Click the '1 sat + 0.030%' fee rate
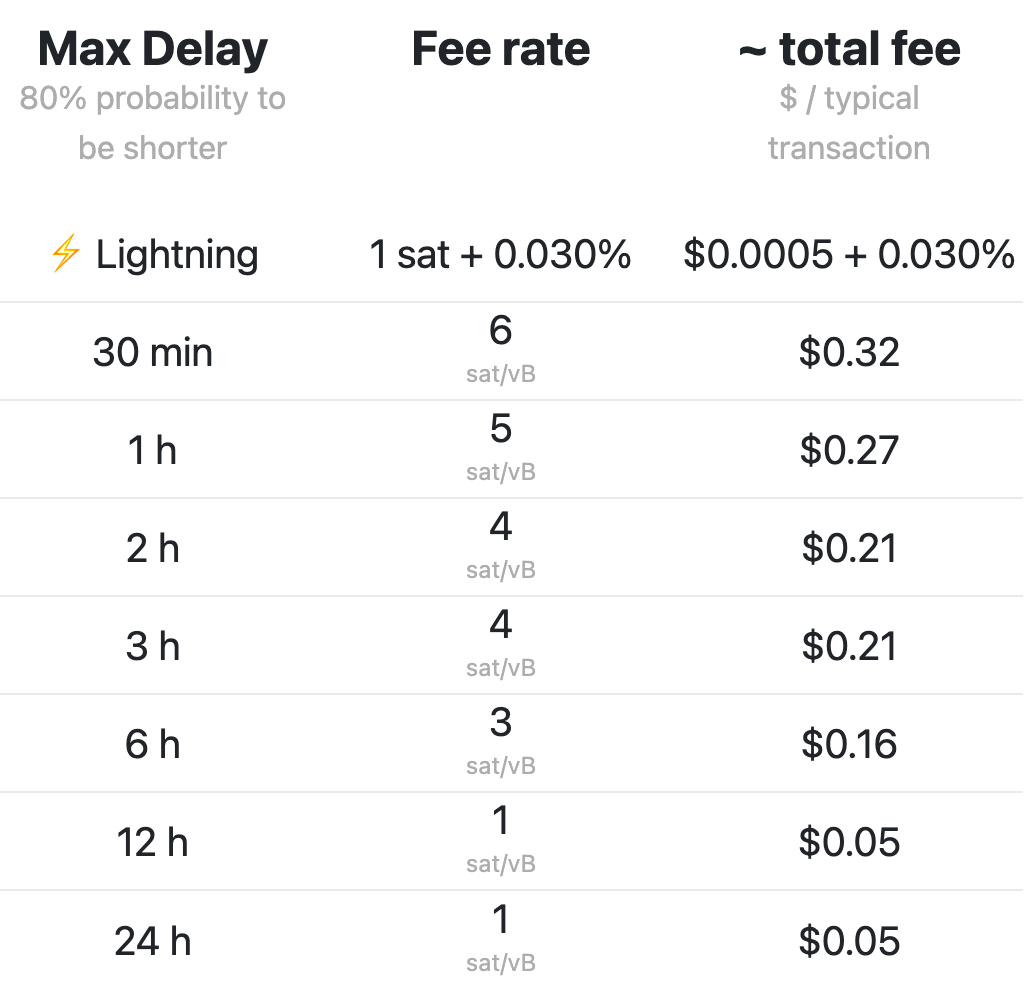This screenshot has width=1024, height=994. coord(501,255)
